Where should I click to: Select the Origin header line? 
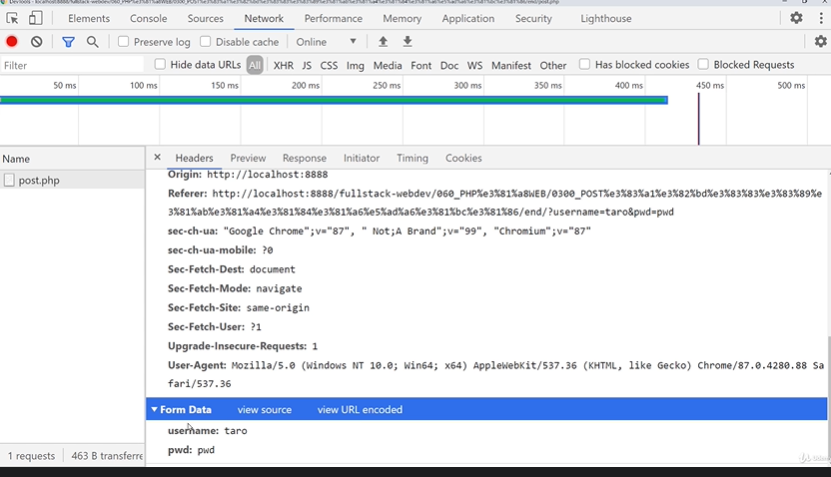(x=247, y=174)
